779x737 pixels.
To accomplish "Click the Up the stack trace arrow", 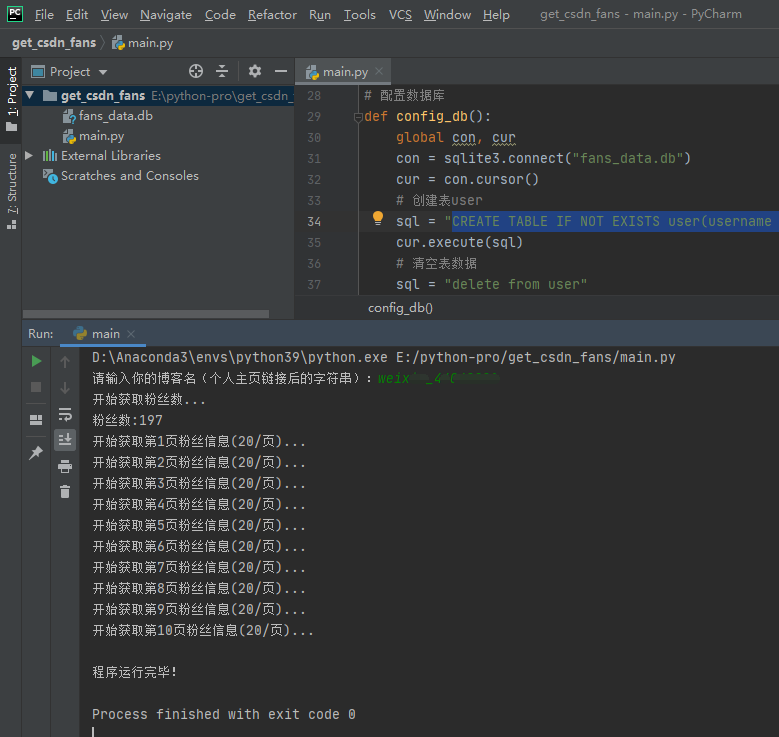I will [65, 362].
